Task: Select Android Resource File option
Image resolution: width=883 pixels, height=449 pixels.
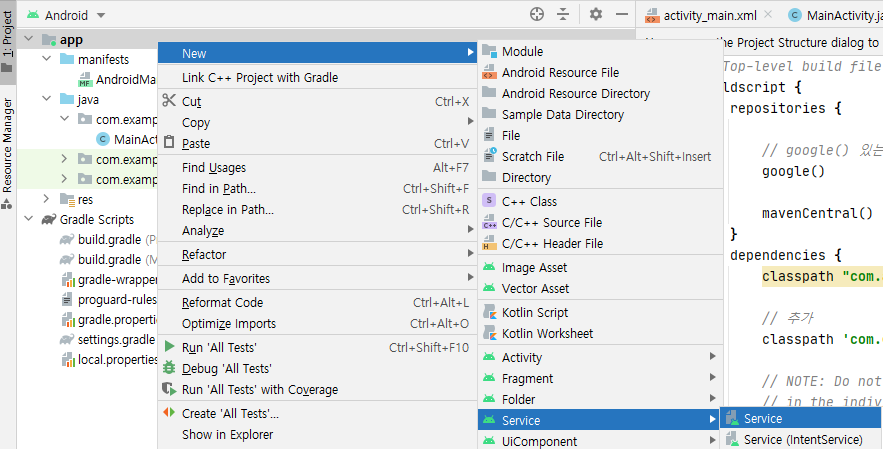Action: click(x=599, y=73)
